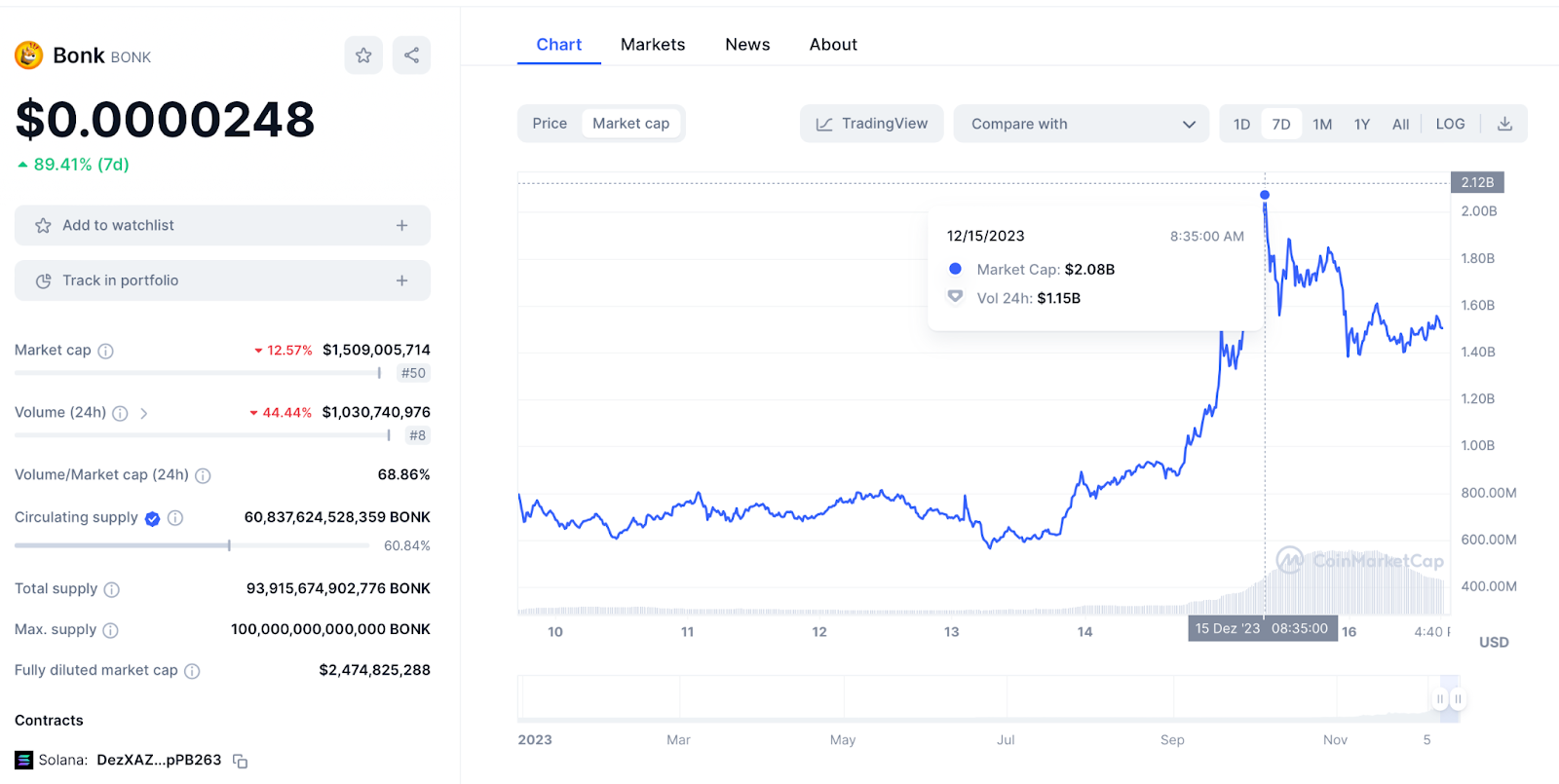
Task: Show Volume (24h) info icon
Action: pyautogui.click(x=120, y=413)
